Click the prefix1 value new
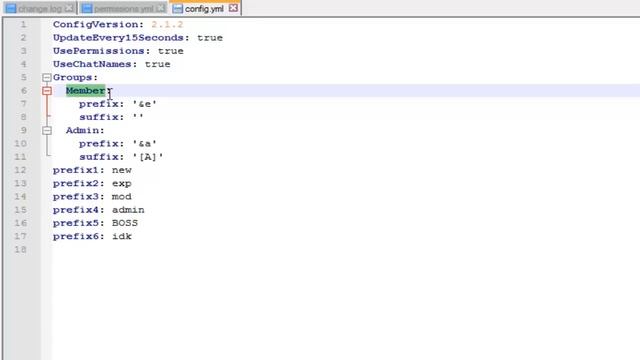Screen dimensions: 640x360 [x=122, y=170]
